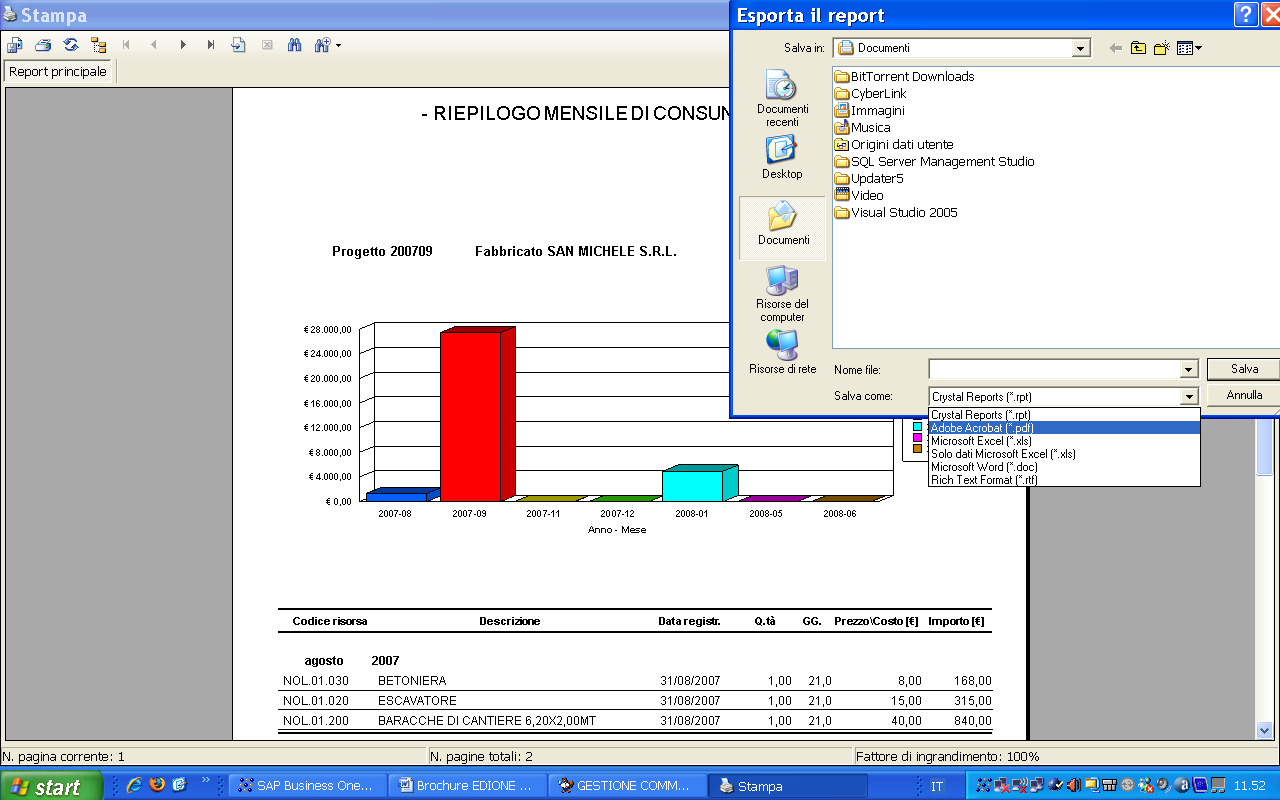This screenshot has width=1280, height=800.
Task: Open text search using the binoculars icon
Action: [x=294, y=45]
